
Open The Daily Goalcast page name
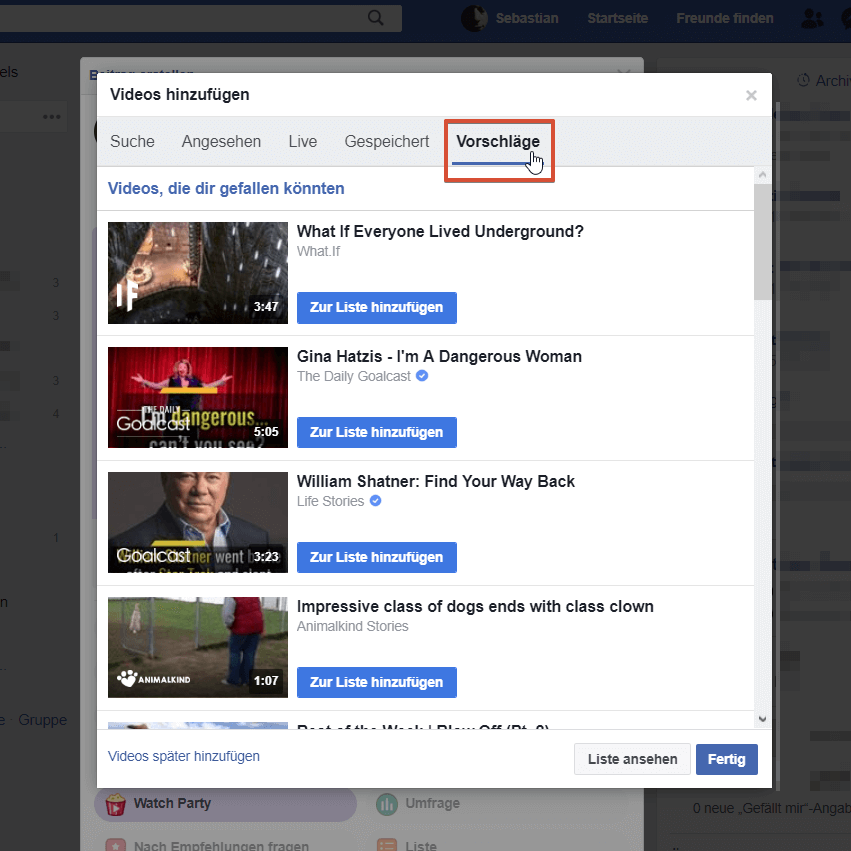tap(354, 376)
